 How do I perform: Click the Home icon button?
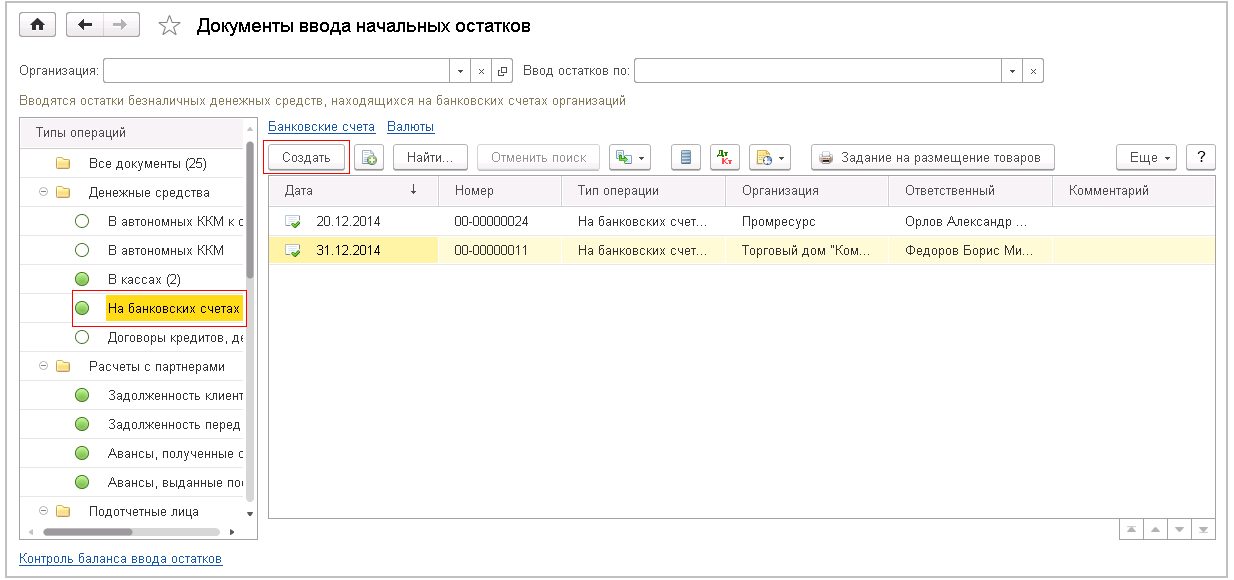click(x=38, y=26)
